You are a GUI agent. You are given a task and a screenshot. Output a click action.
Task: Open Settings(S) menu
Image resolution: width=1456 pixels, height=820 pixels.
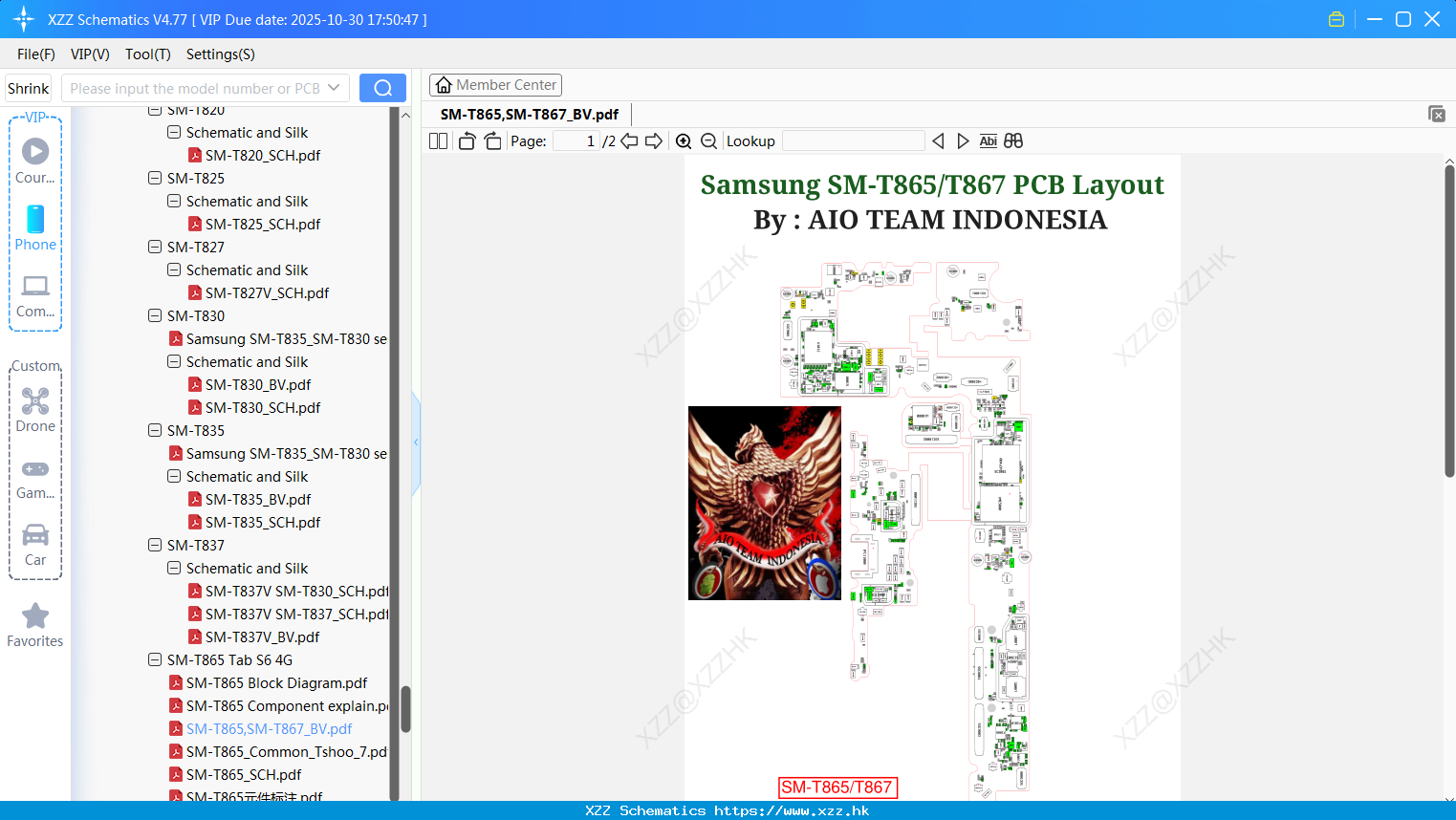tap(221, 54)
